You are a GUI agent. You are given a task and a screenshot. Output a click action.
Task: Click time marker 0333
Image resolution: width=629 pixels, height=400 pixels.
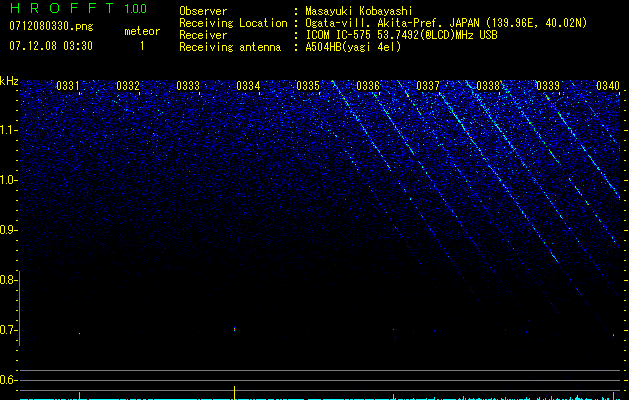188,86
